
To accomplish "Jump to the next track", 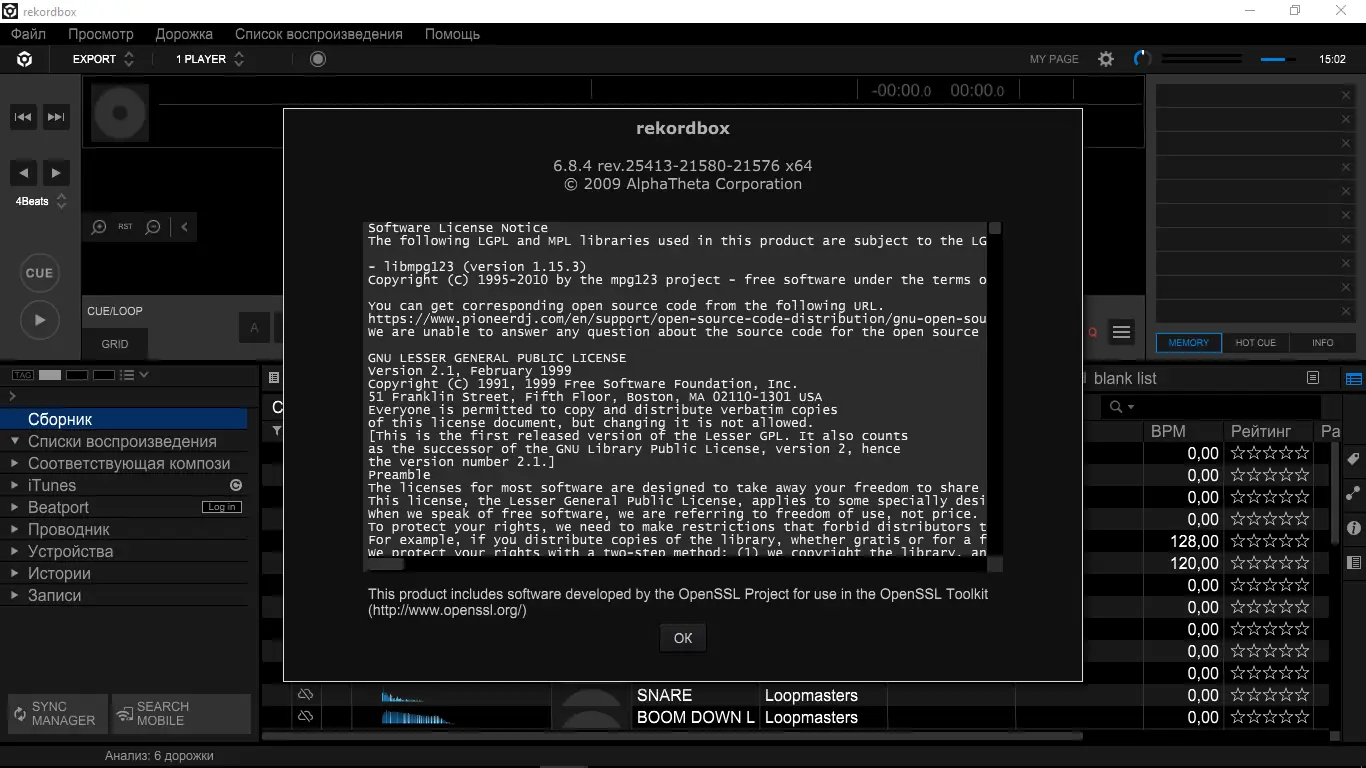I will [56, 117].
